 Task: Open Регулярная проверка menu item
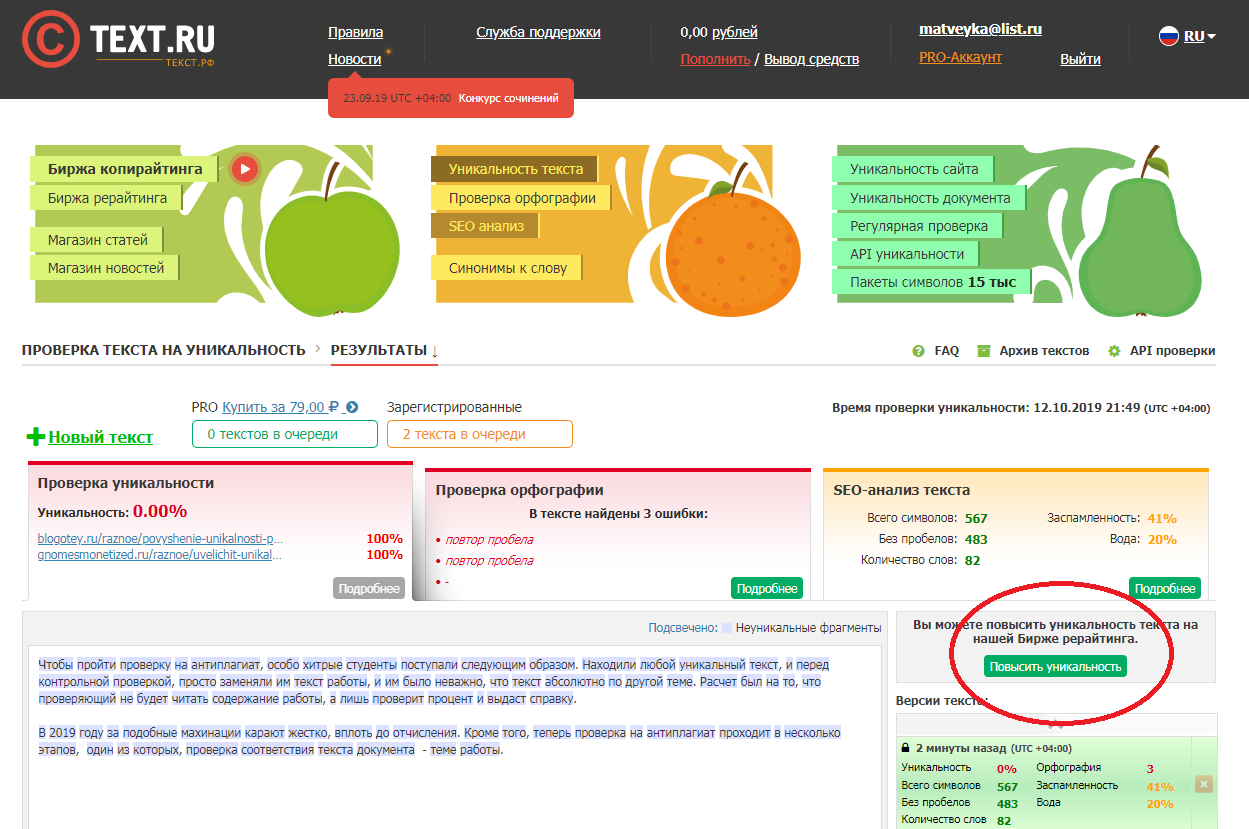coord(919,226)
